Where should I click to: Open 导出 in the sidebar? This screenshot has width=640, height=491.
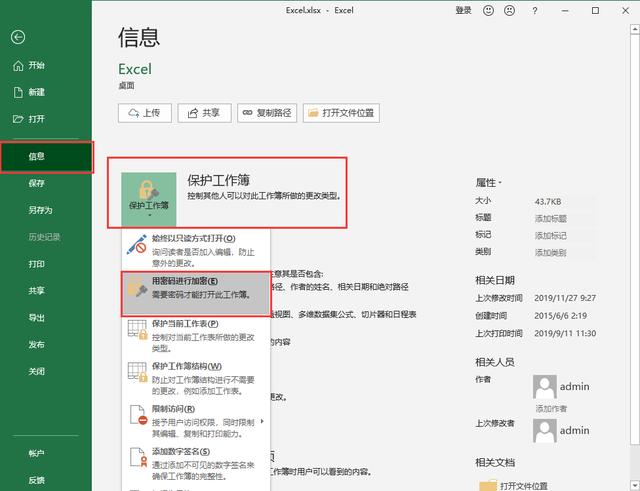point(47,318)
